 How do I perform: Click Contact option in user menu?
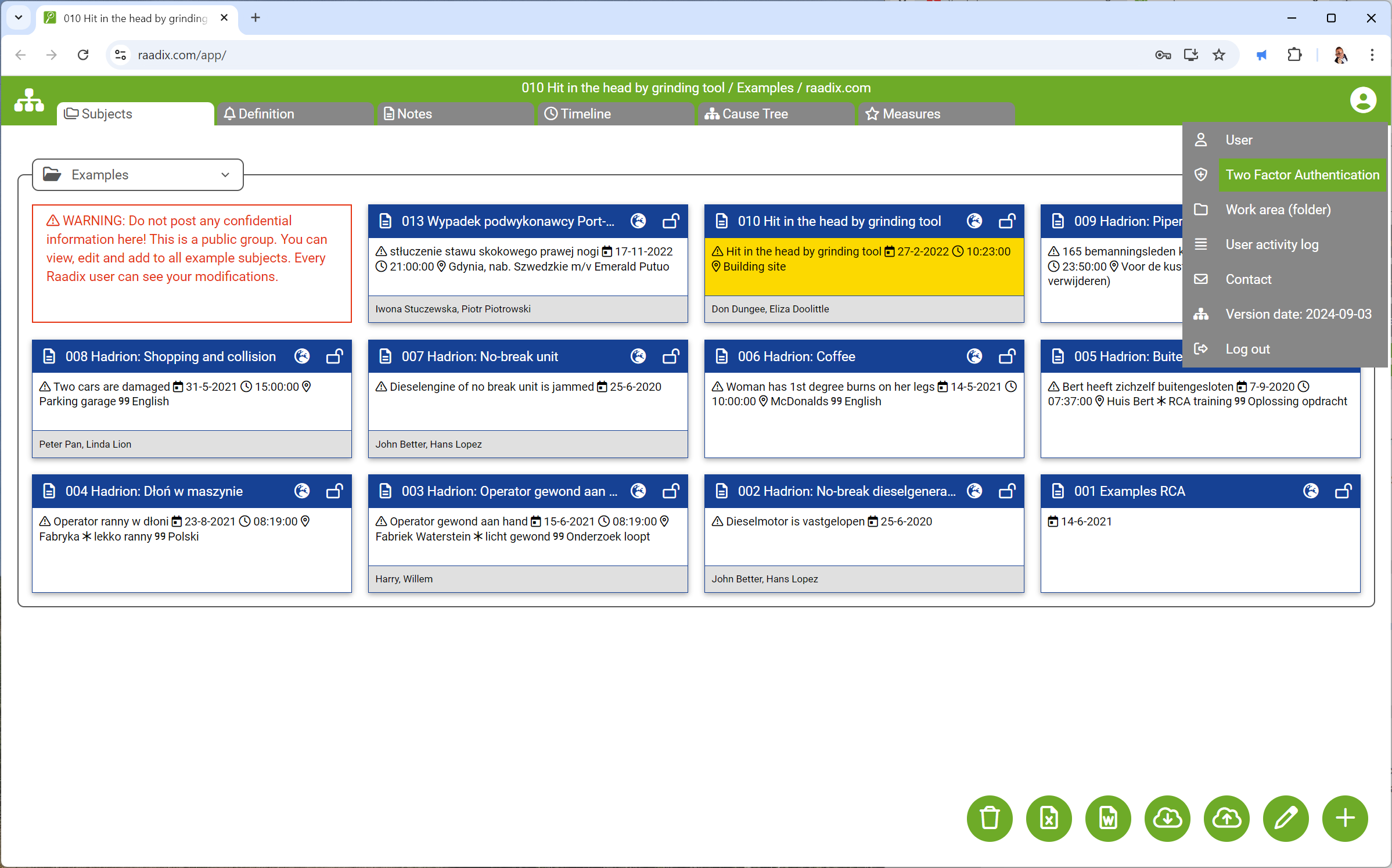(1249, 279)
